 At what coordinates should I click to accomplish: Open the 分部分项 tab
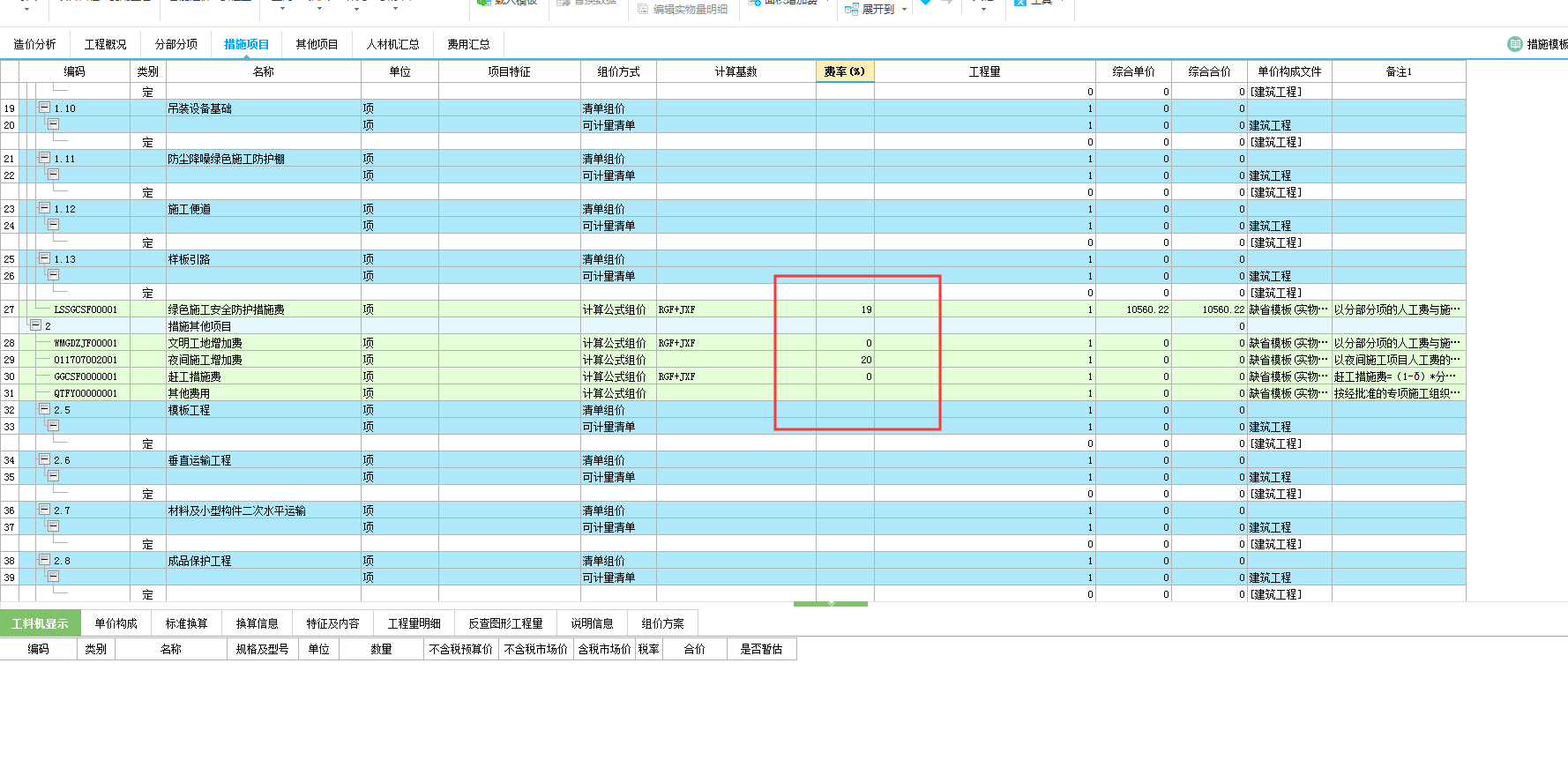[175, 44]
